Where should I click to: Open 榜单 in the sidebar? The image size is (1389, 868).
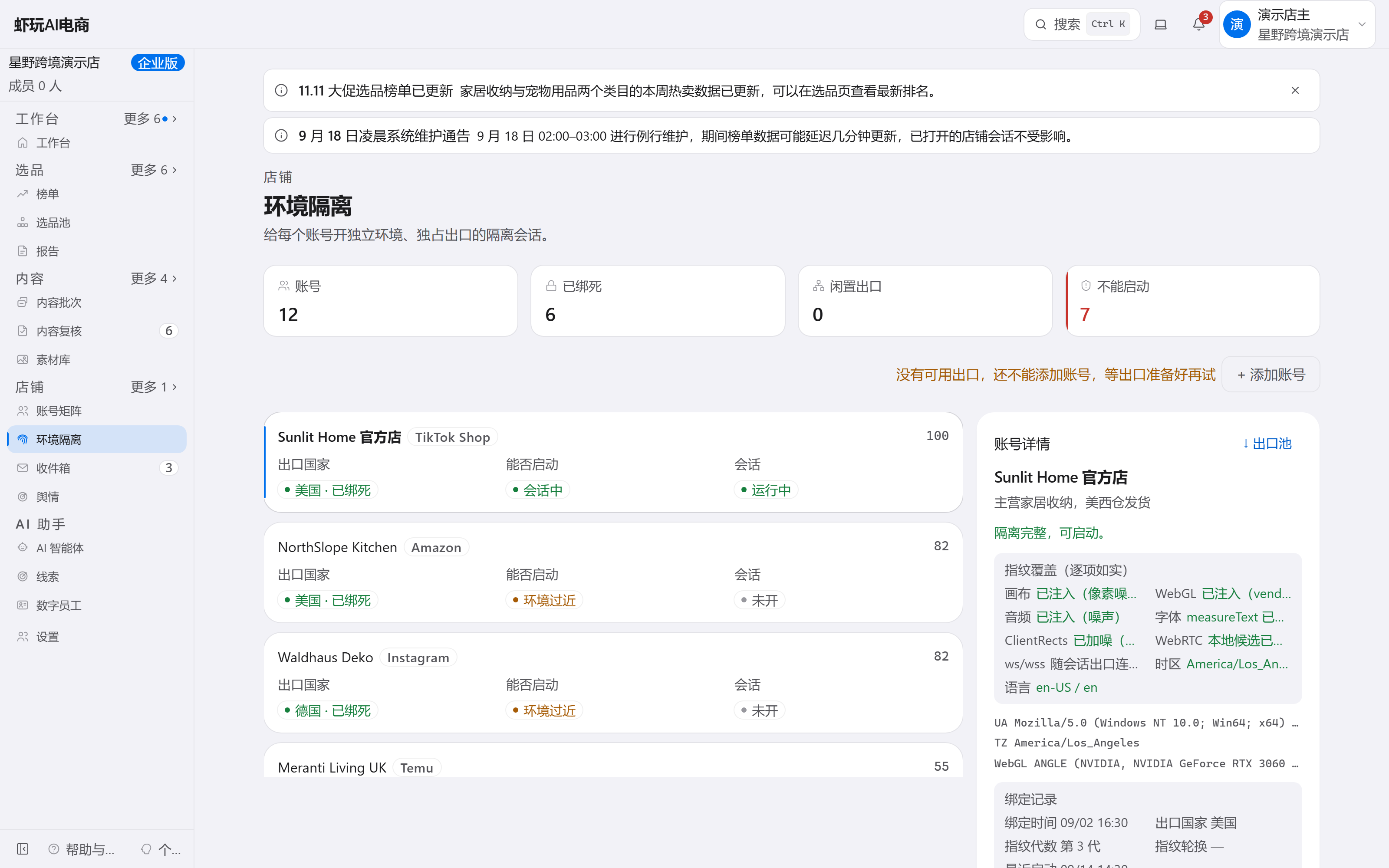96,194
